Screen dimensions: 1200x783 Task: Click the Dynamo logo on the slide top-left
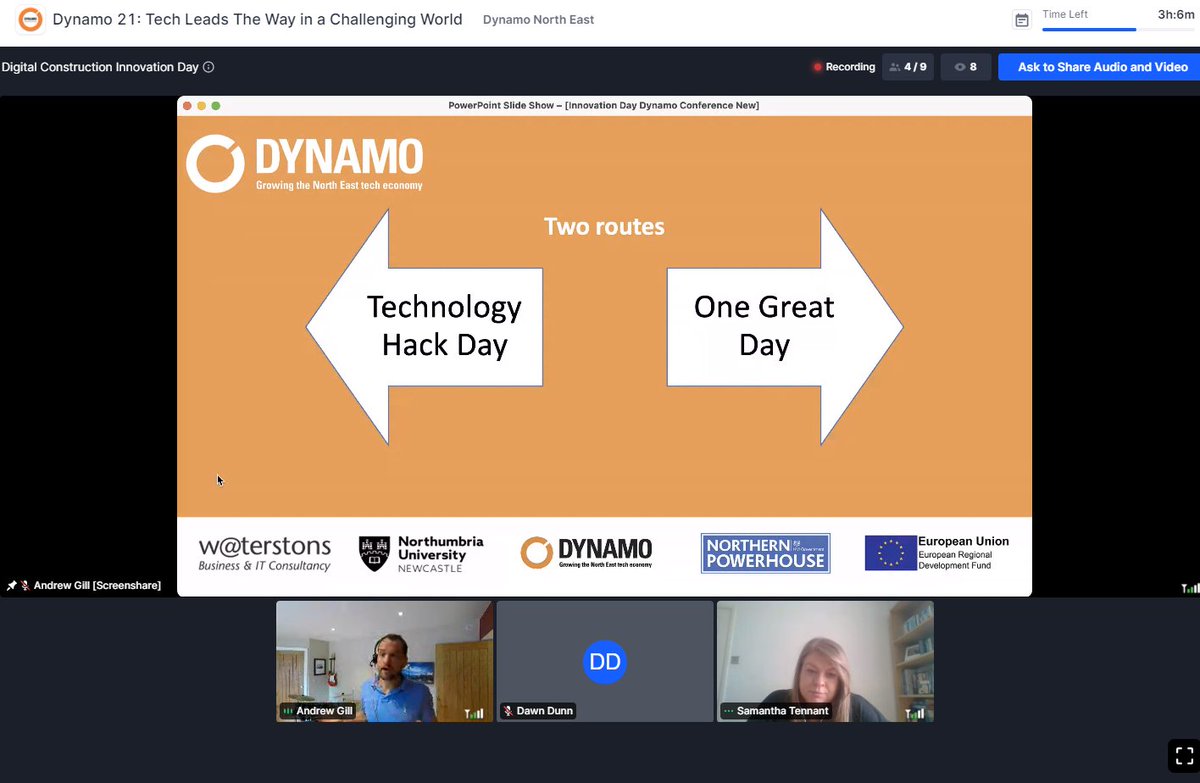[x=304, y=165]
